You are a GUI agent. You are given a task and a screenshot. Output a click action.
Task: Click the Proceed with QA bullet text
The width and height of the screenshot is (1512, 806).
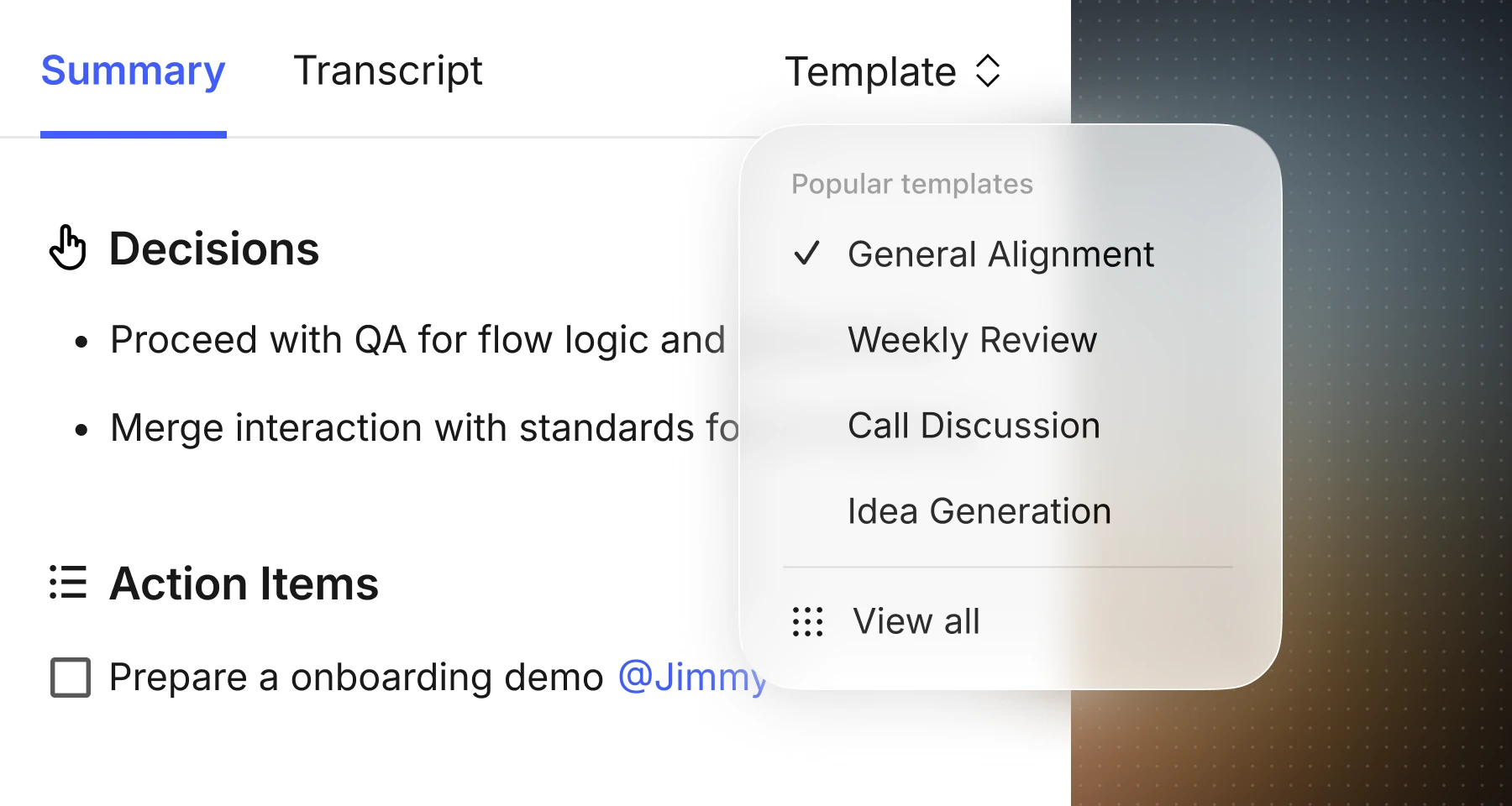417,340
